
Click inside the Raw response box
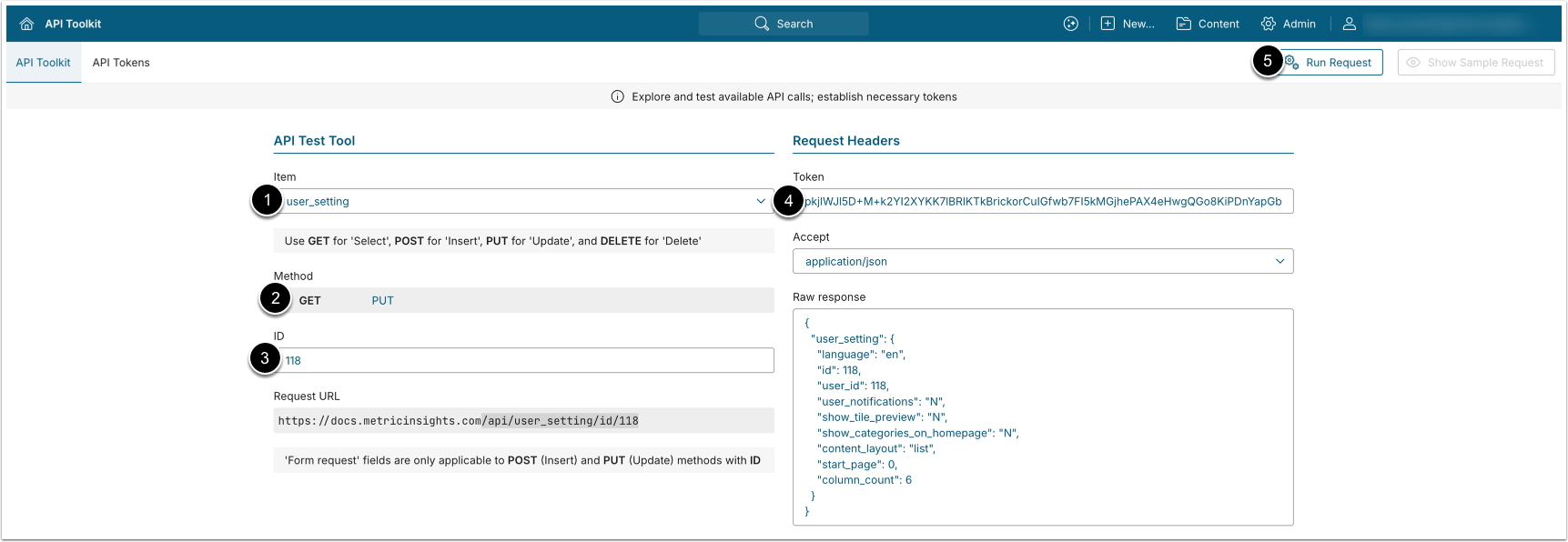(1043, 417)
